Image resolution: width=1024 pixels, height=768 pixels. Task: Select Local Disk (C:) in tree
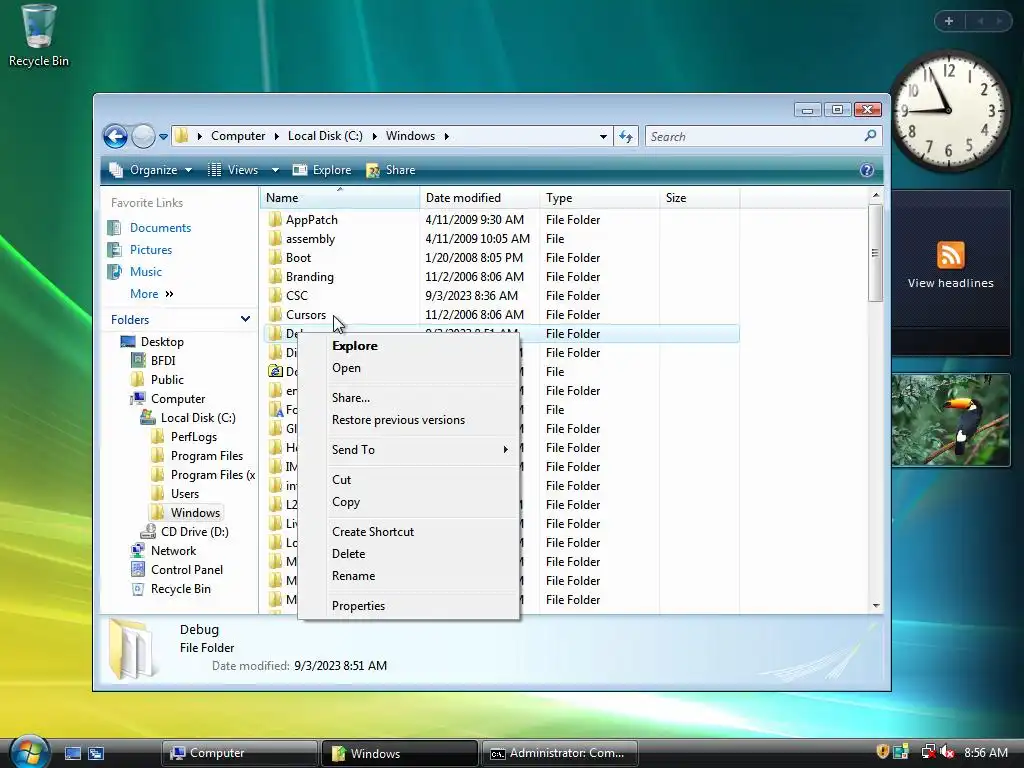tap(198, 417)
